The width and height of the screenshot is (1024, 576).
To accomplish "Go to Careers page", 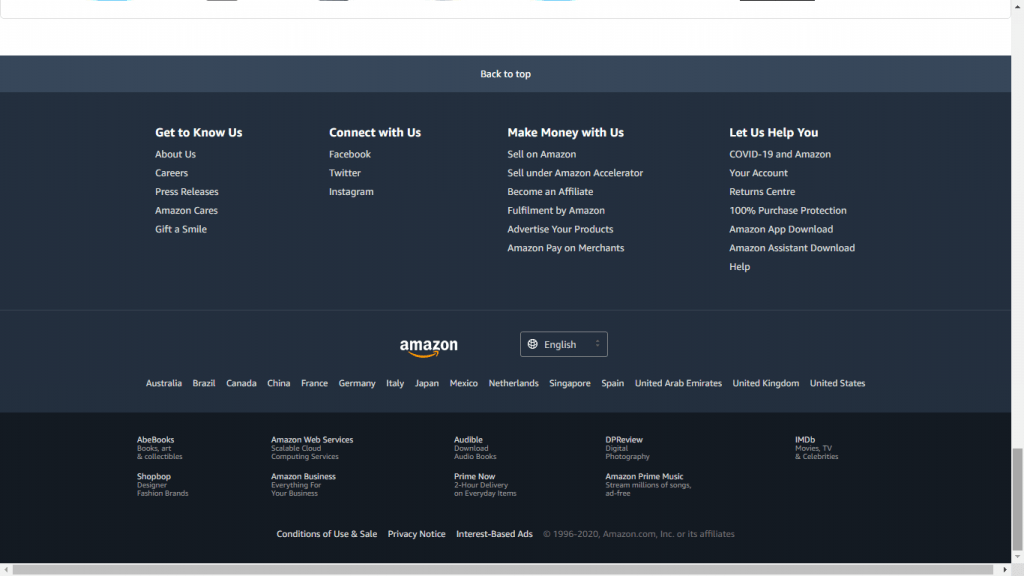I will pyautogui.click(x=171, y=173).
